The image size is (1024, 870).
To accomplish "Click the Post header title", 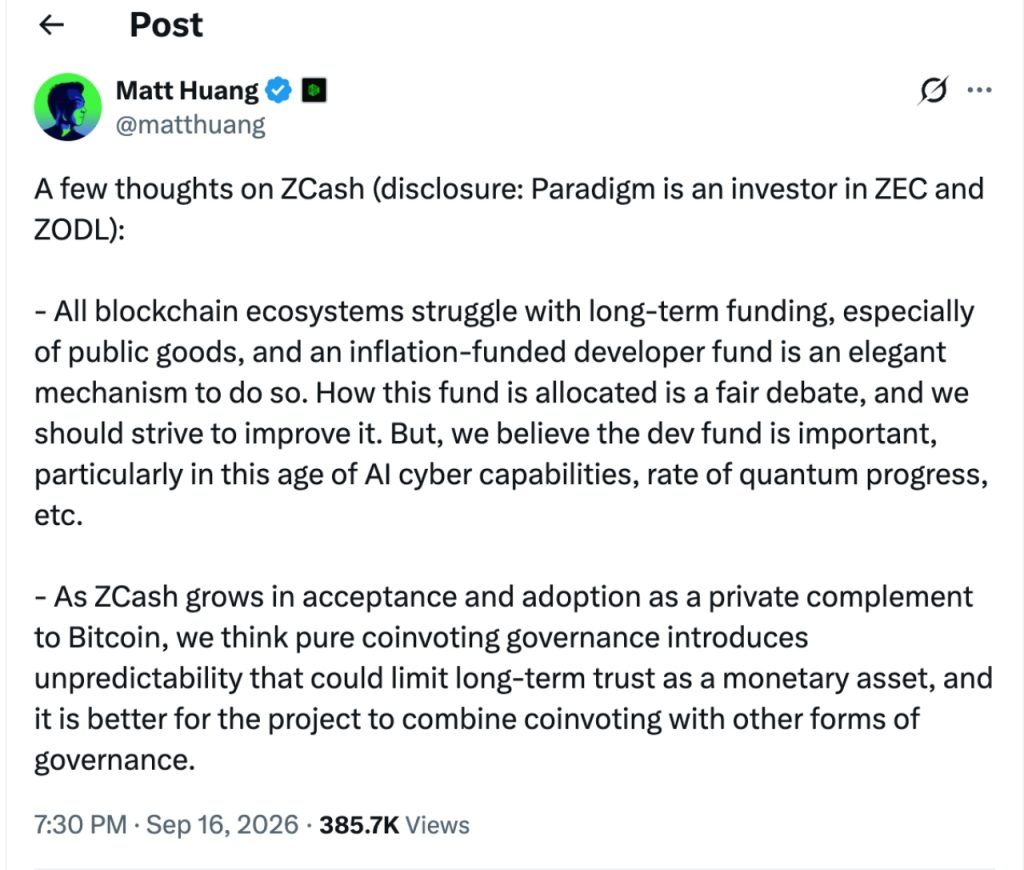I will (166, 25).
